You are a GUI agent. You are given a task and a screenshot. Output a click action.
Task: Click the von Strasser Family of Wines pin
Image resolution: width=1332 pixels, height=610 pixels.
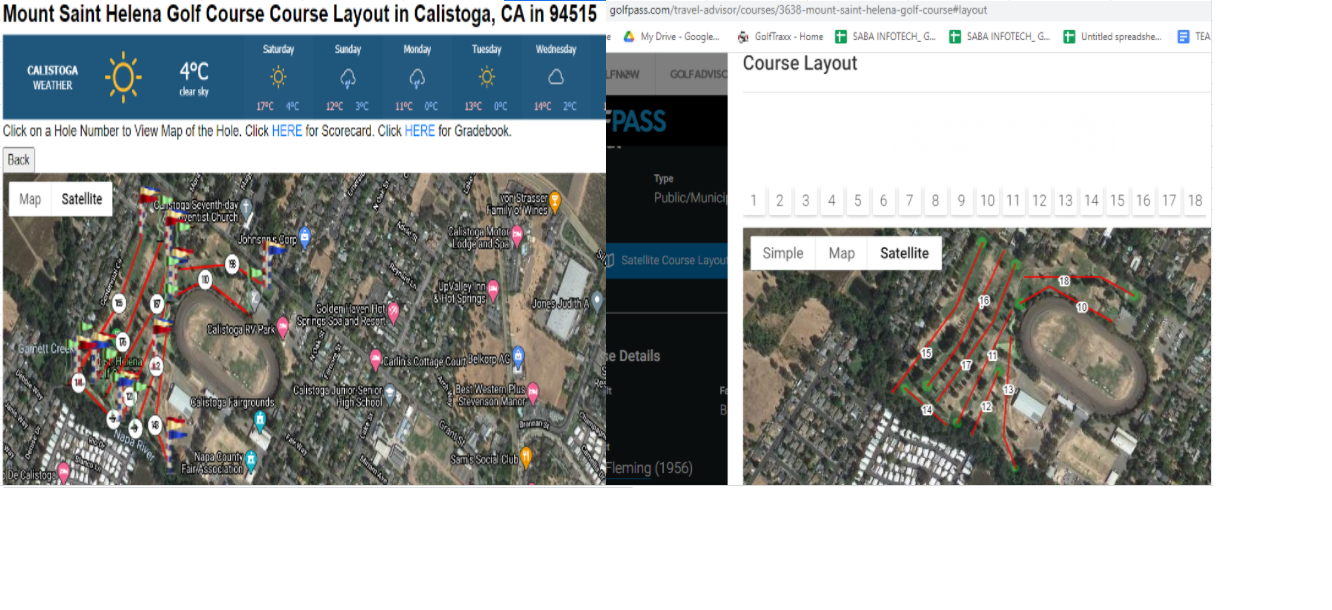pyautogui.click(x=556, y=203)
